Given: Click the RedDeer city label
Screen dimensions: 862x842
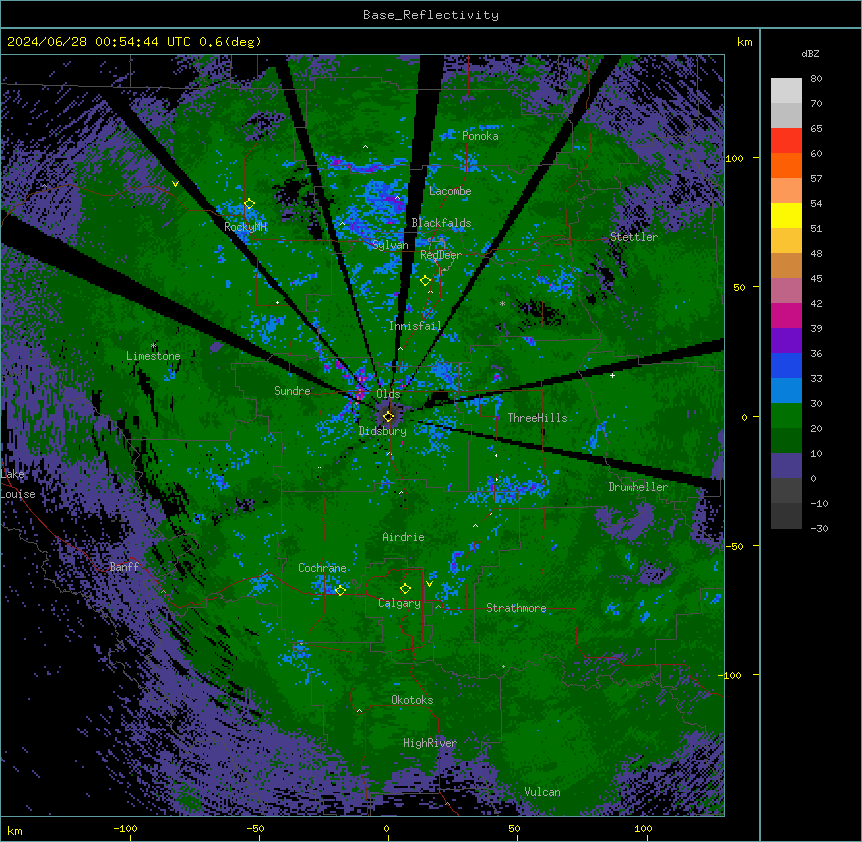Looking at the screenshot, I should pyautogui.click(x=441, y=255).
